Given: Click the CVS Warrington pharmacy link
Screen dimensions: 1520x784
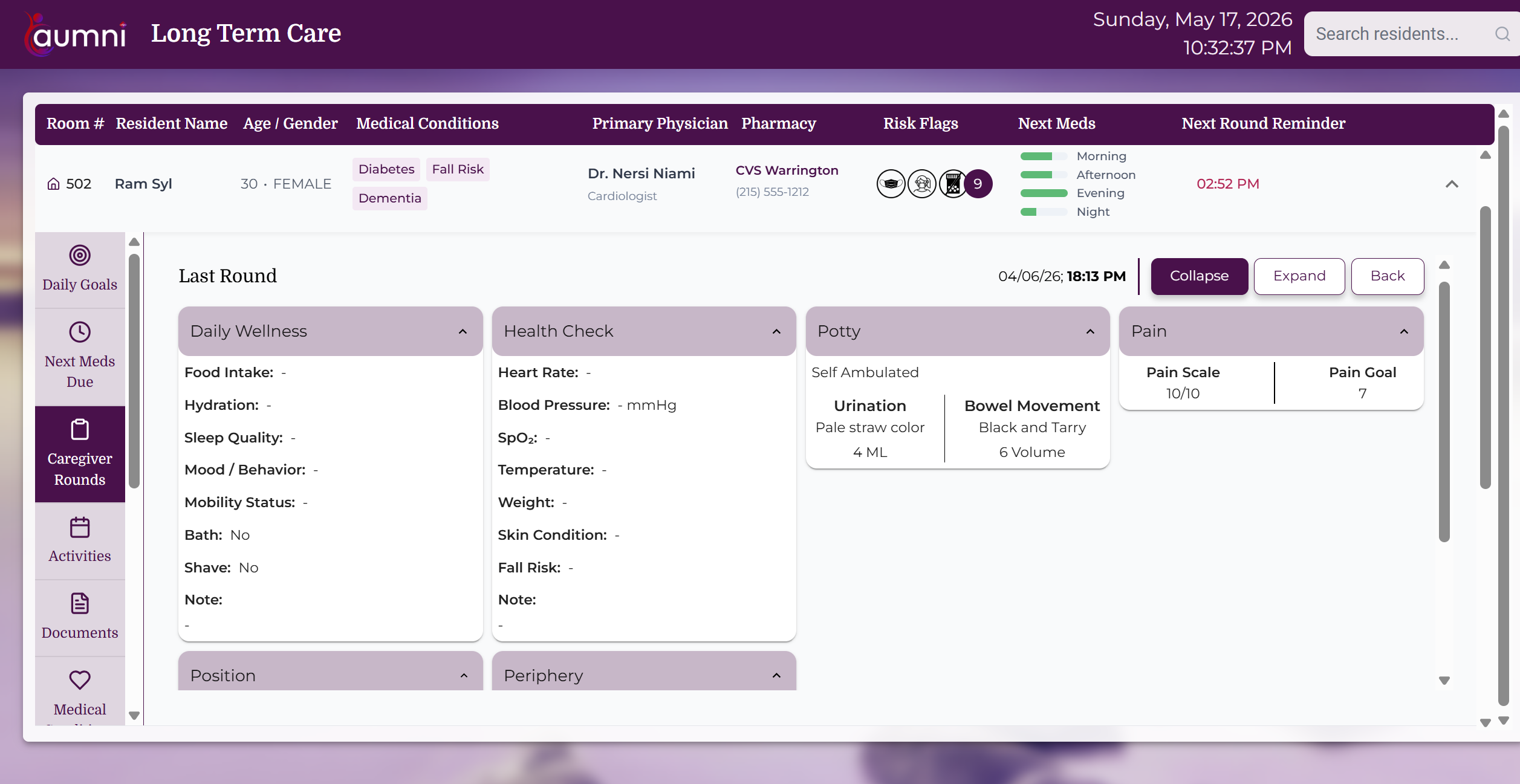Looking at the screenshot, I should [x=787, y=170].
